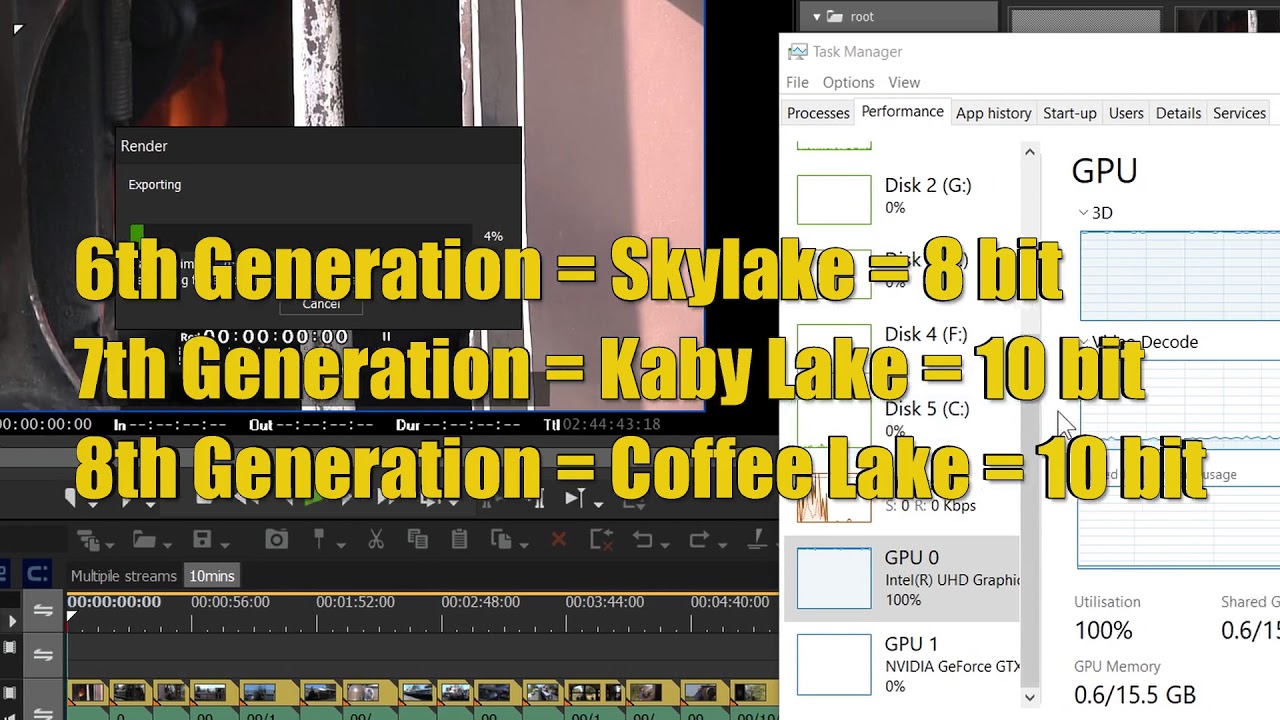Open dropdown arrow next to undo icon

pos(665,546)
